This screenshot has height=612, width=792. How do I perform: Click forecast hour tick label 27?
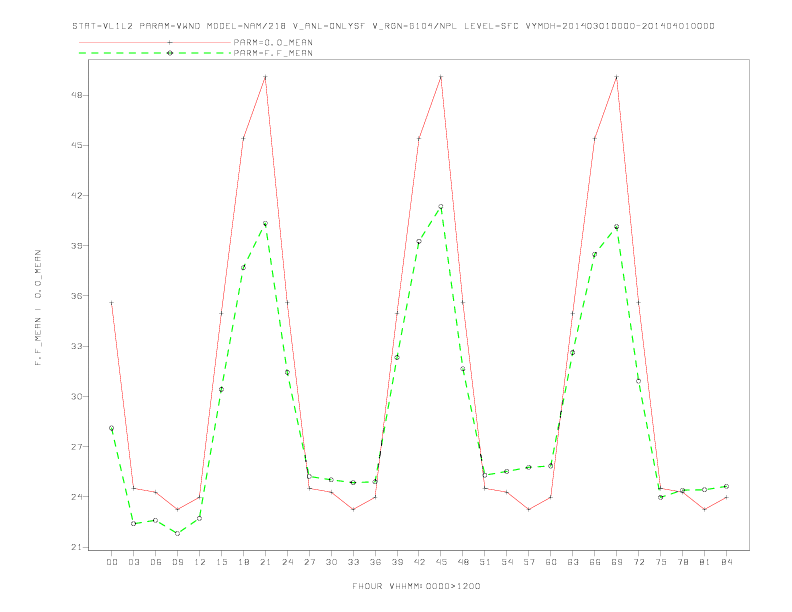coord(309,562)
